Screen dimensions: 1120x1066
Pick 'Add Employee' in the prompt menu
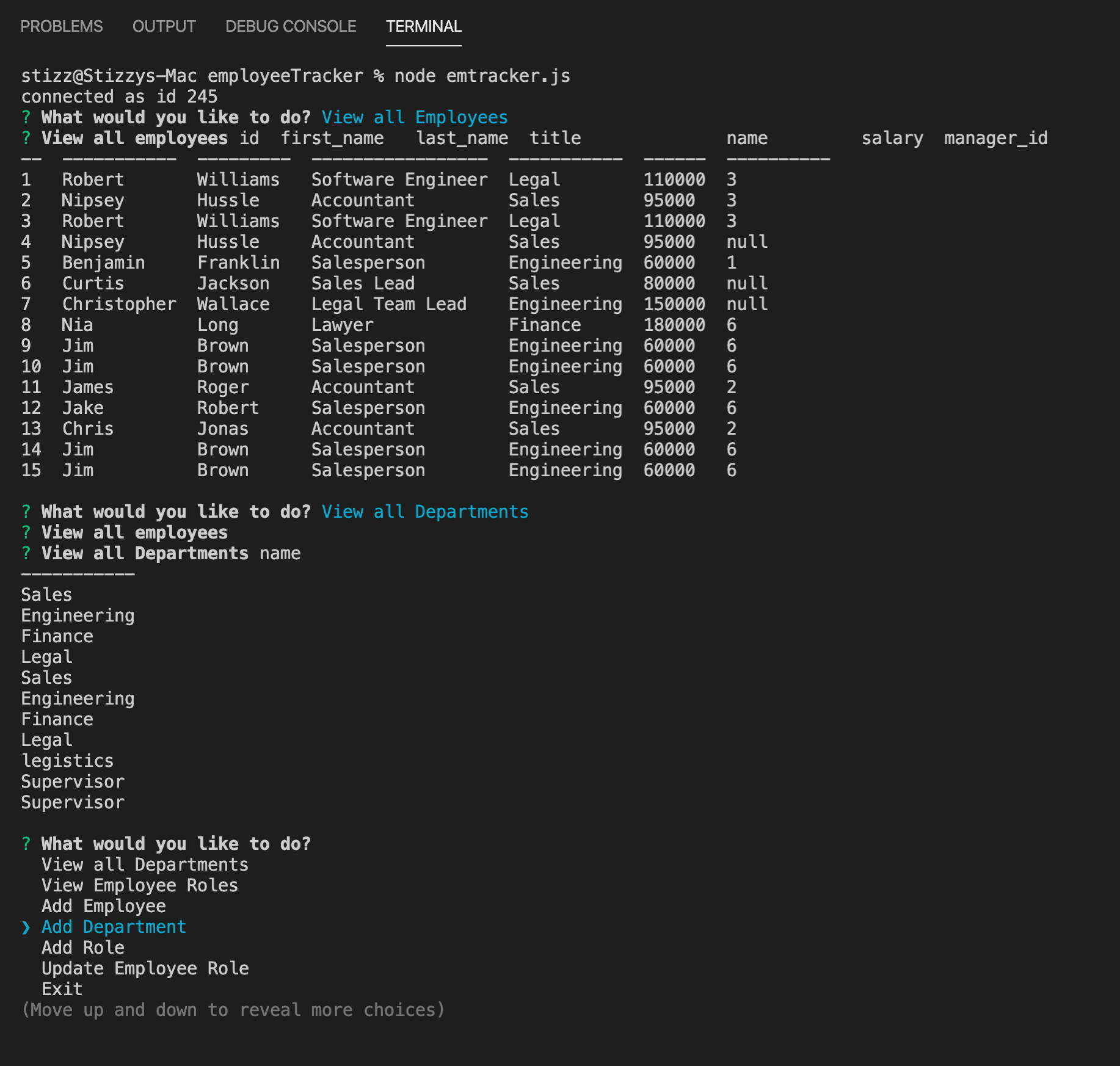point(103,905)
